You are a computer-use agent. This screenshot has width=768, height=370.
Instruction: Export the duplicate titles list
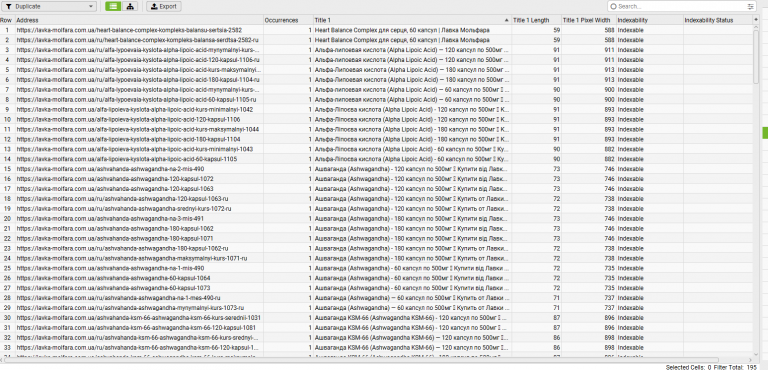click(x=164, y=6)
